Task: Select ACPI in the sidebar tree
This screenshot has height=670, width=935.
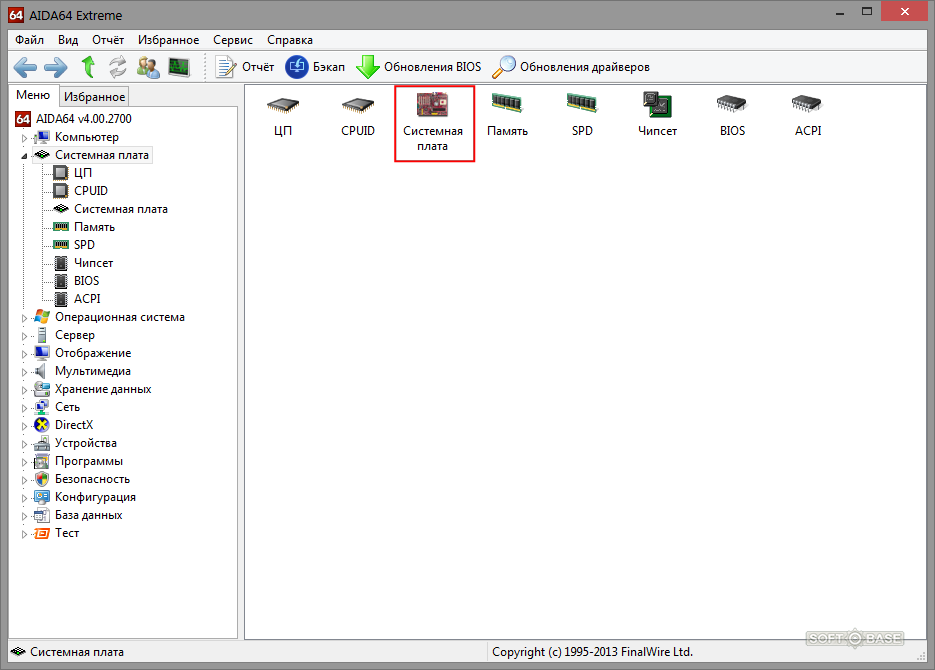Action: [78, 299]
